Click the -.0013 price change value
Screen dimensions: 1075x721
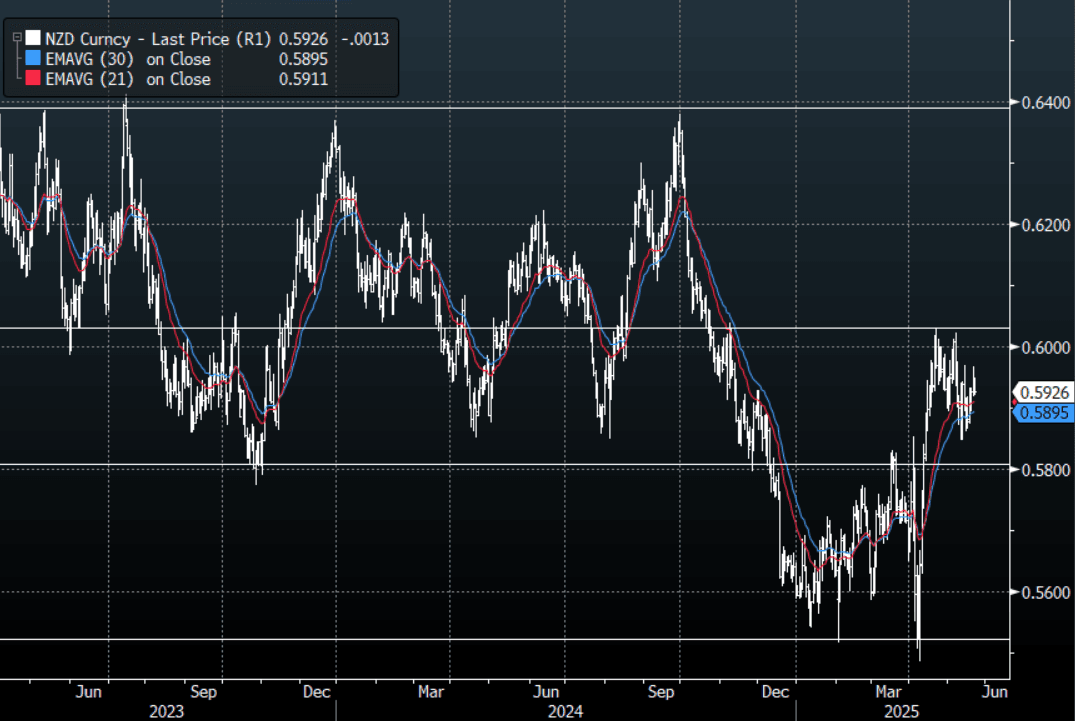tap(366, 39)
